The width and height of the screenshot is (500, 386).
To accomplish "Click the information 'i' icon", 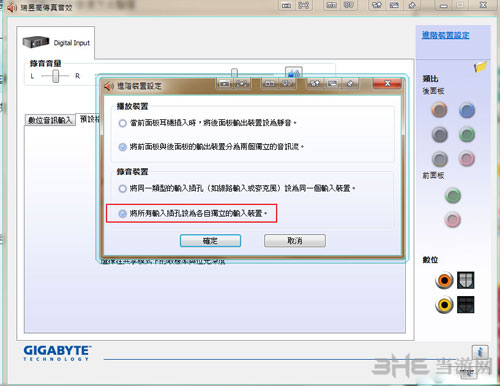I will [x=480, y=352].
